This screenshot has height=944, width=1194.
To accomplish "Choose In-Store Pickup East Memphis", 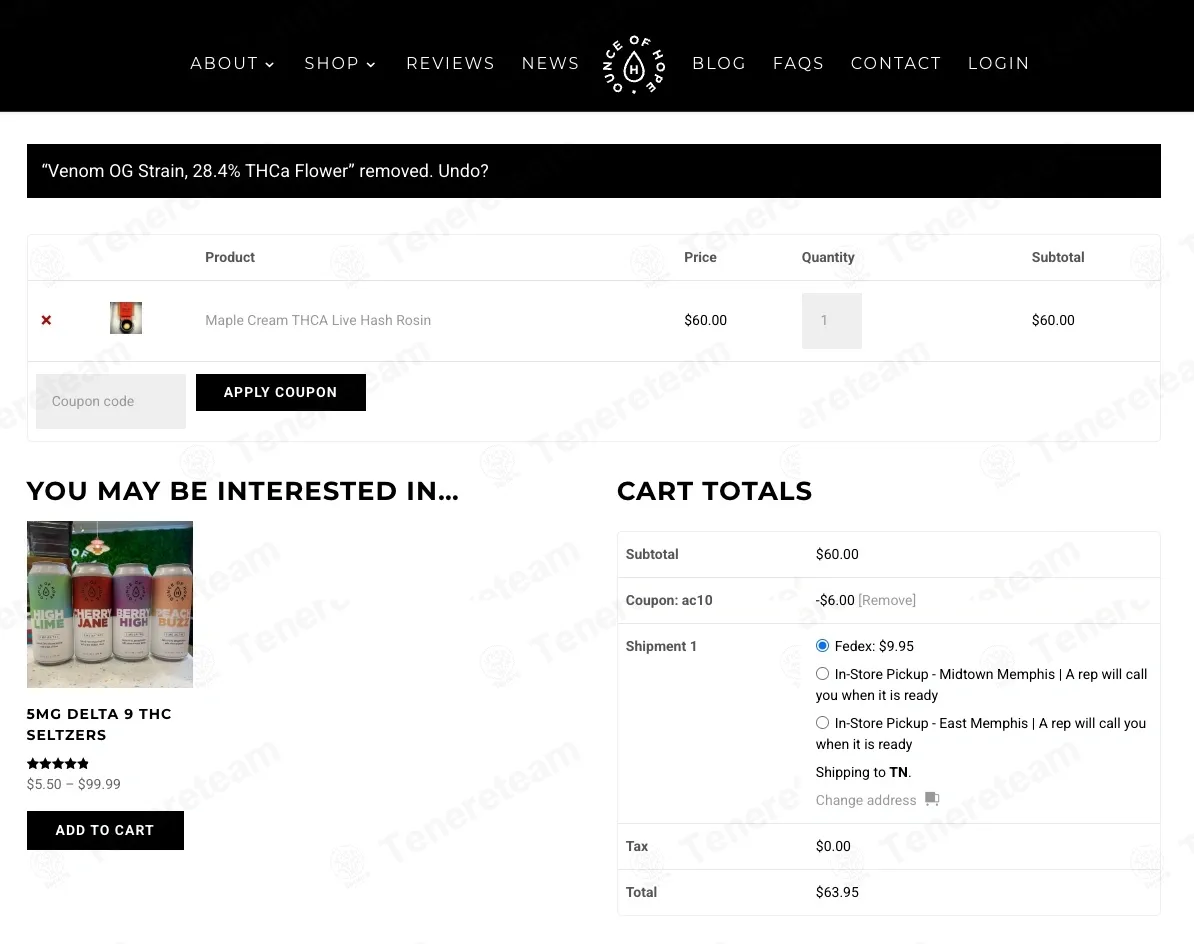I will point(822,722).
